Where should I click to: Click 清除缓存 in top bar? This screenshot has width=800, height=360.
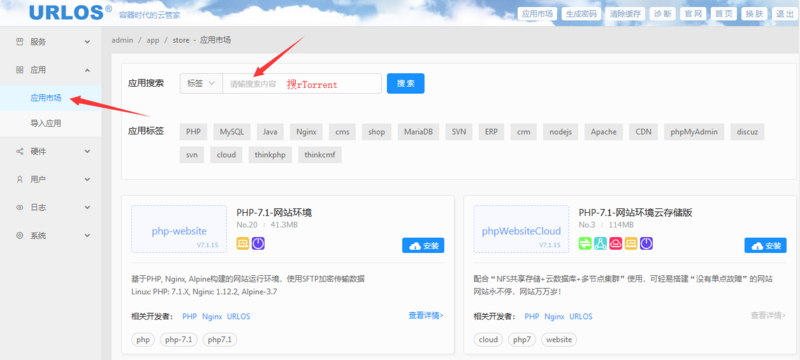pos(626,14)
